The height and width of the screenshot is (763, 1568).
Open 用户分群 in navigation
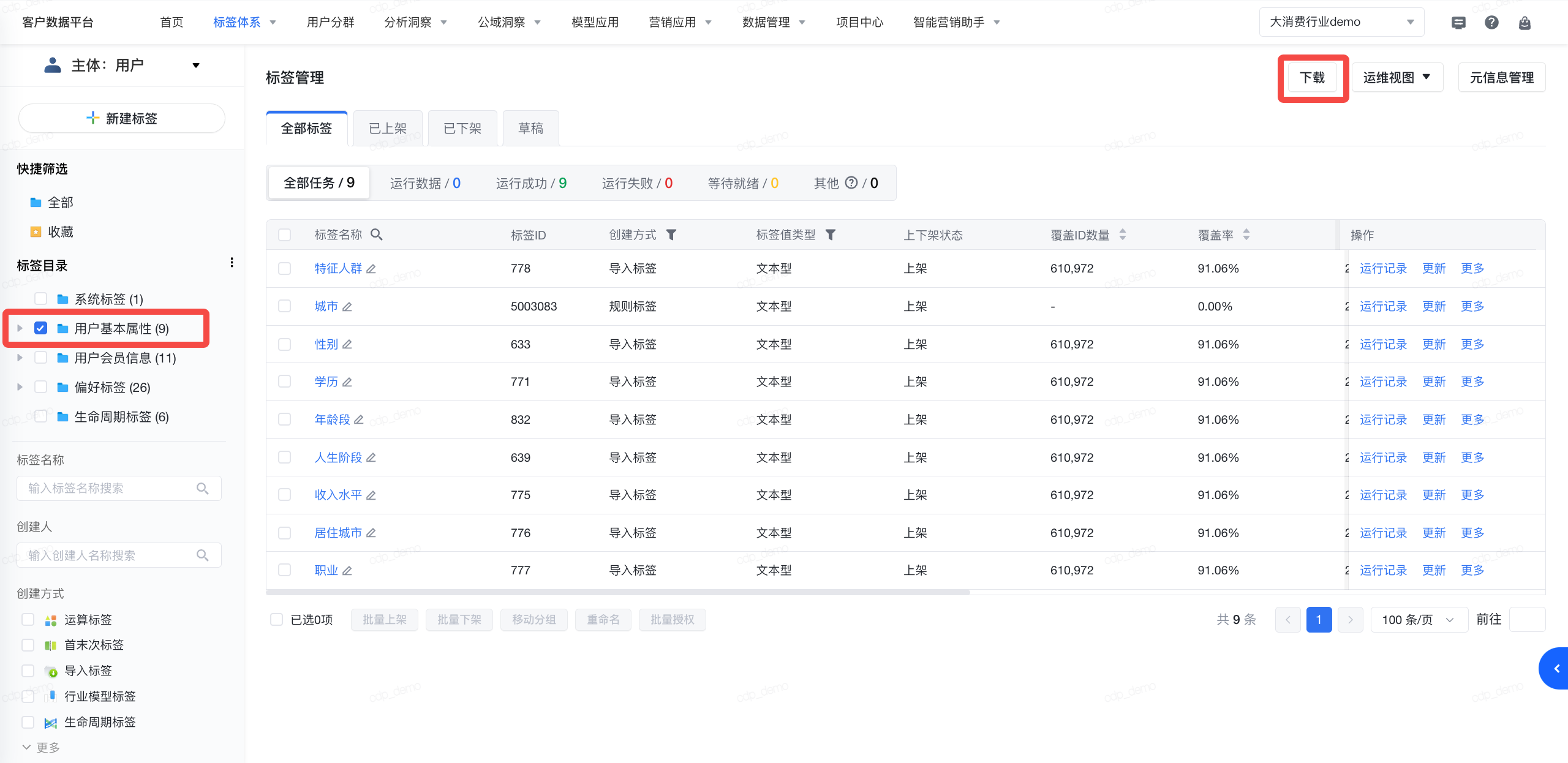click(331, 23)
